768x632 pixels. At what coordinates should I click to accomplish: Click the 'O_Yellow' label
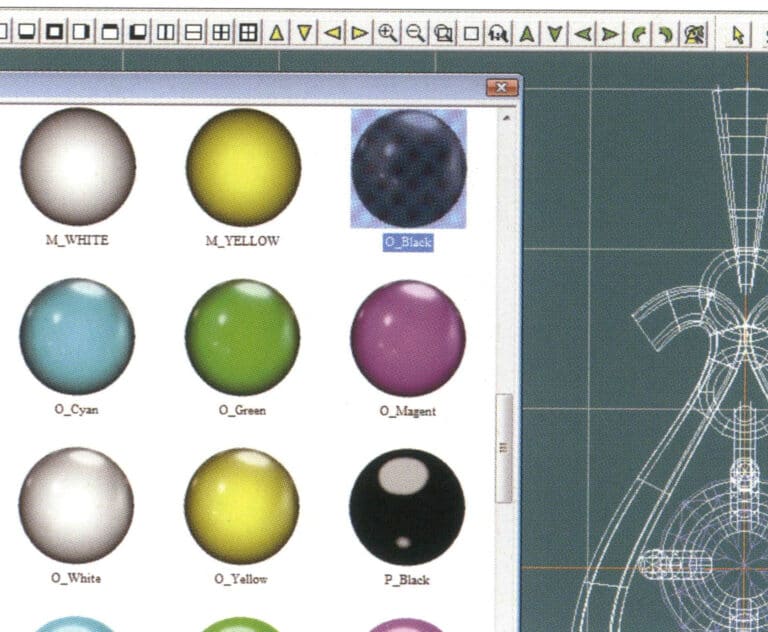[x=241, y=579]
